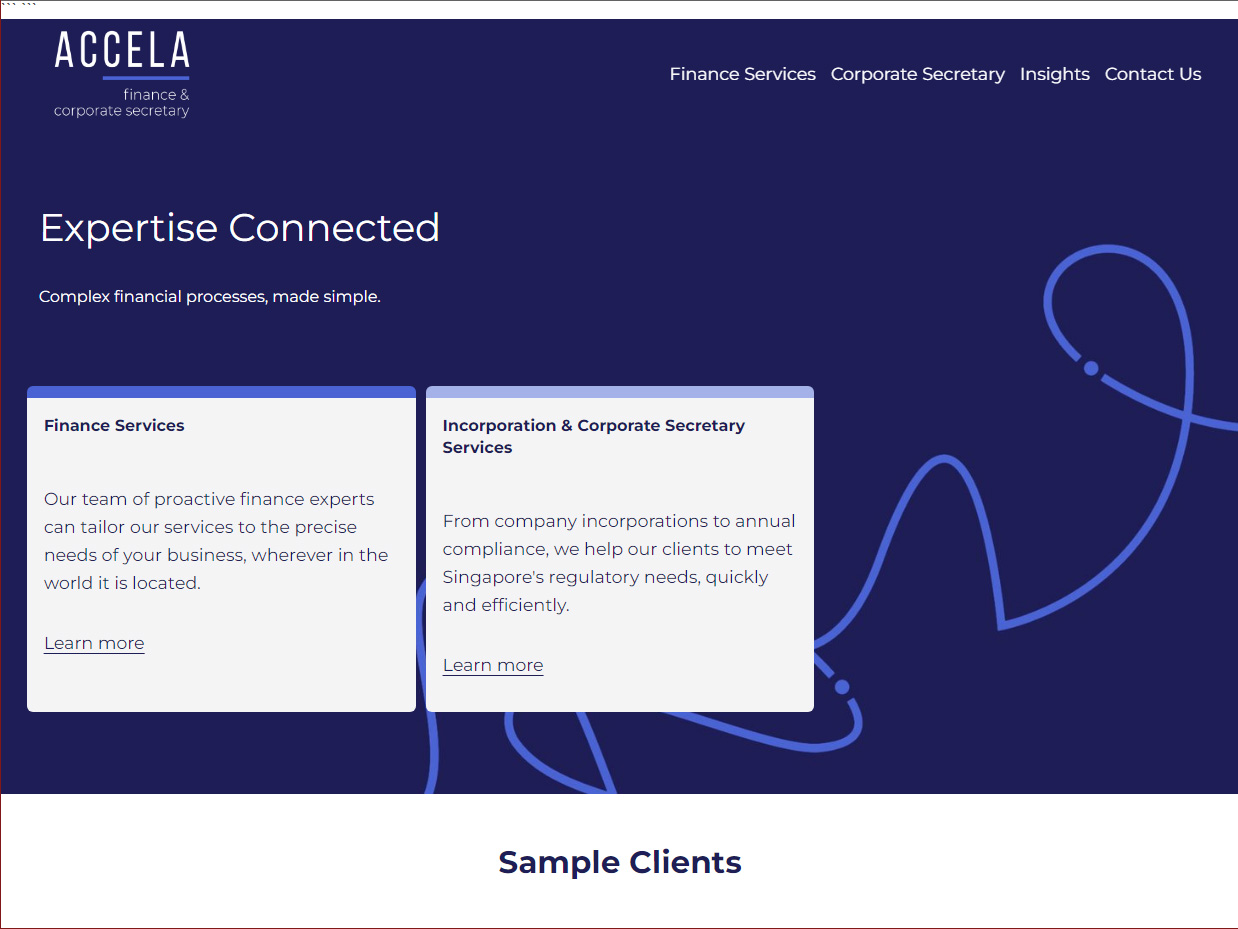Open the Corporate Secretary navigation item
This screenshot has height=929, width=1238.
click(917, 74)
